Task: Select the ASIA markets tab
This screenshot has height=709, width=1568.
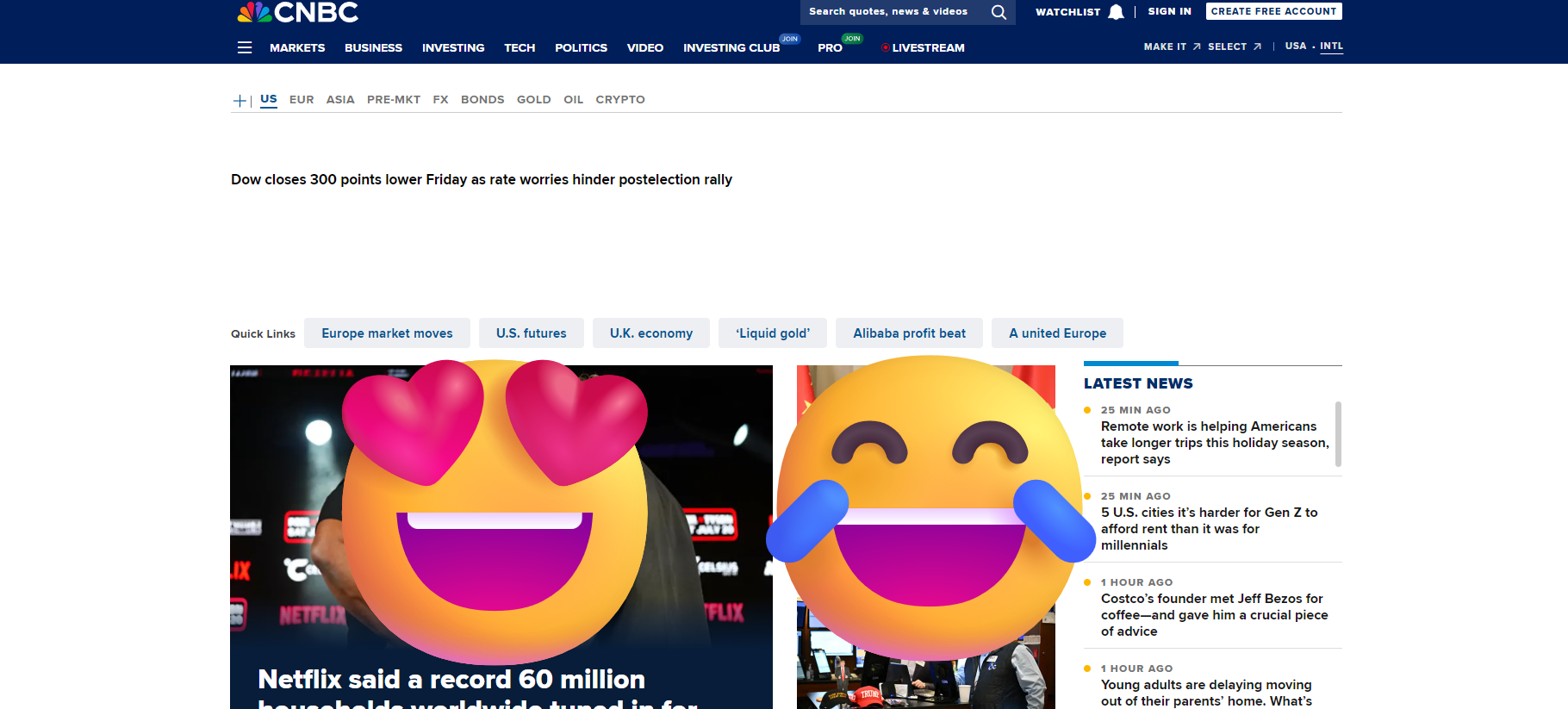Action: 340,100
